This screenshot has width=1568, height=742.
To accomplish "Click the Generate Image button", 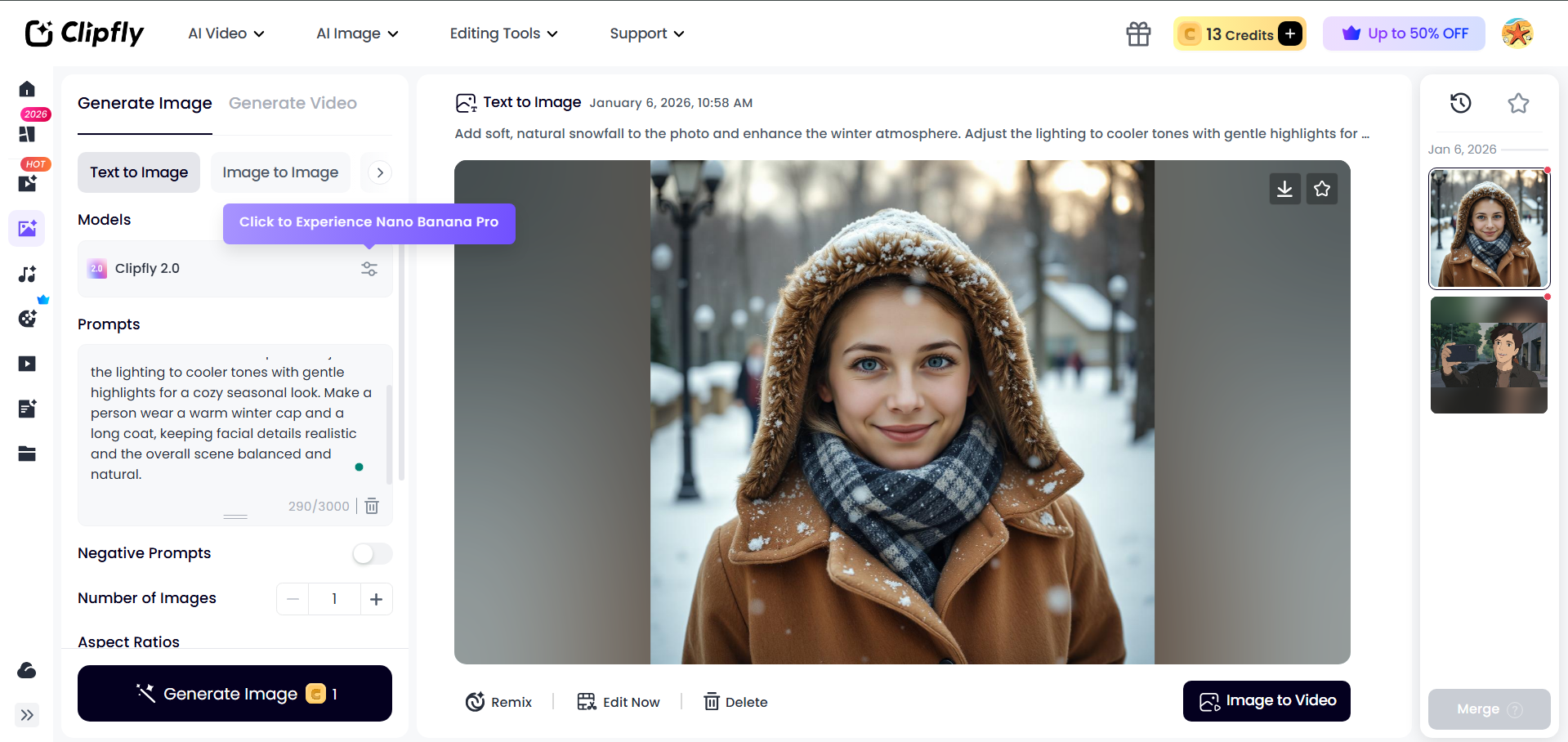I will tap(235, 694).
